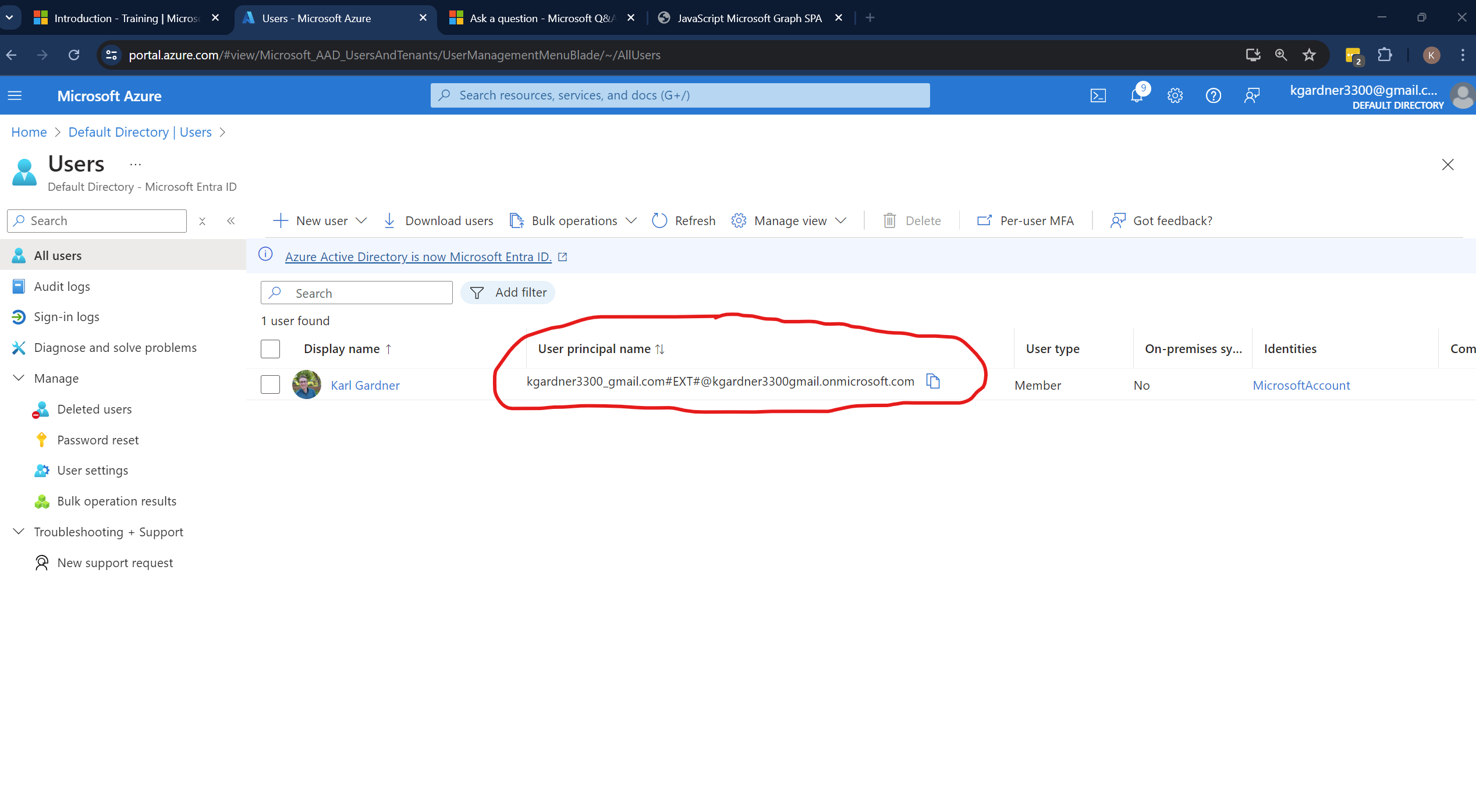The height and width of the screenshot is (812, 1476).
Task: Select All users in sidebar
Action: pyautogui.click(x=123, y=256)
